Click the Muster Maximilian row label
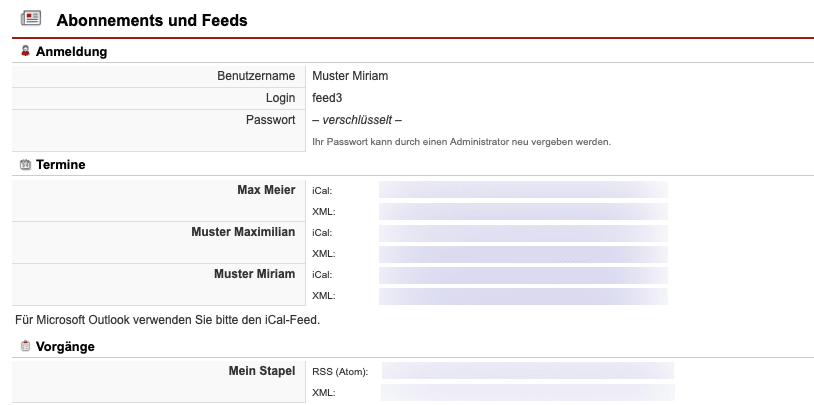This screenshot has width=814, height=405. click(x=243, y=232)
